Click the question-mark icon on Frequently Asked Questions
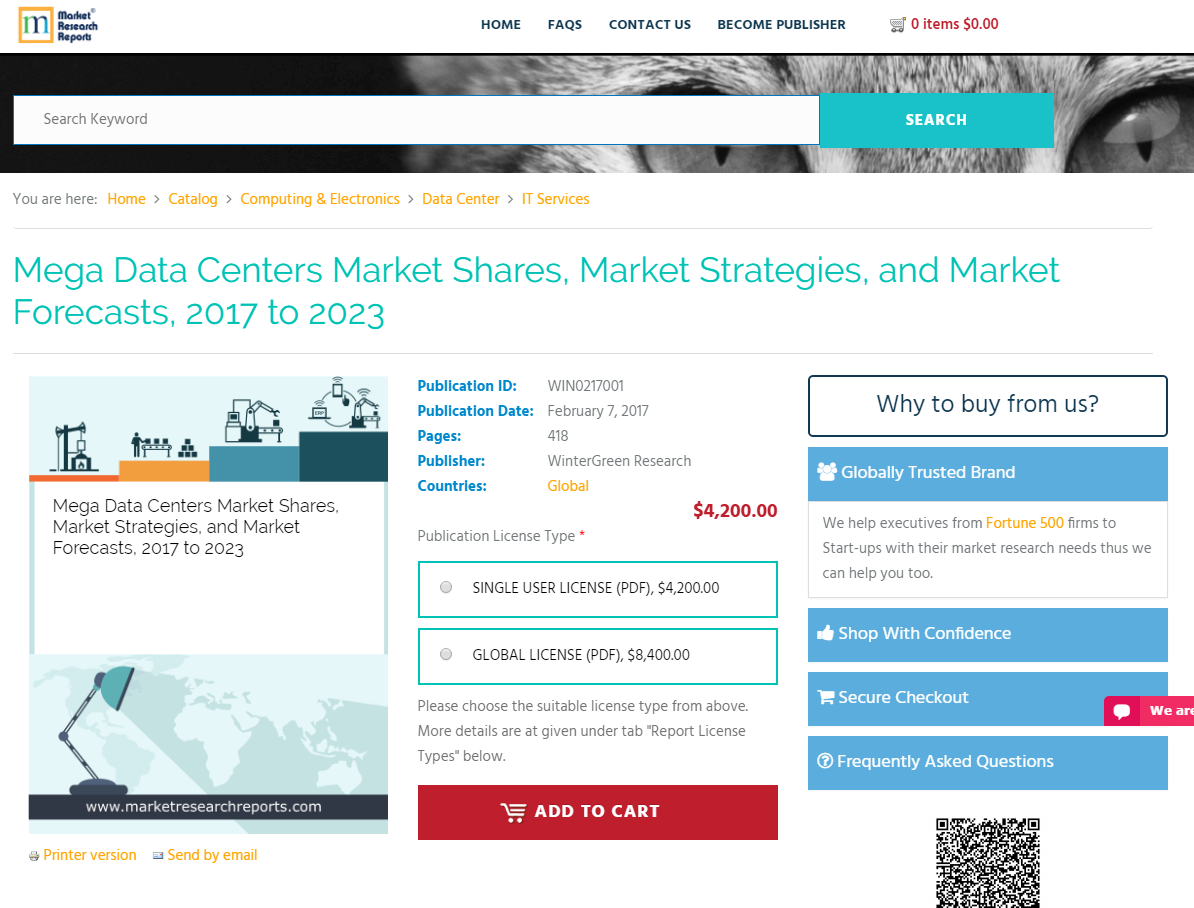1194x908 pixels. (824, 761)
